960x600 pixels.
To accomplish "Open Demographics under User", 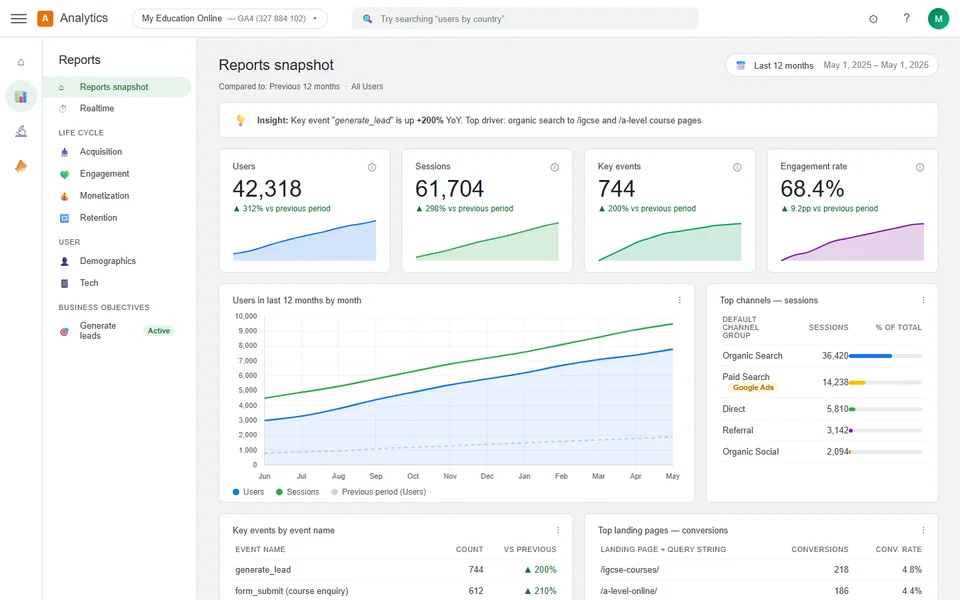I will (x=108, y=261).
